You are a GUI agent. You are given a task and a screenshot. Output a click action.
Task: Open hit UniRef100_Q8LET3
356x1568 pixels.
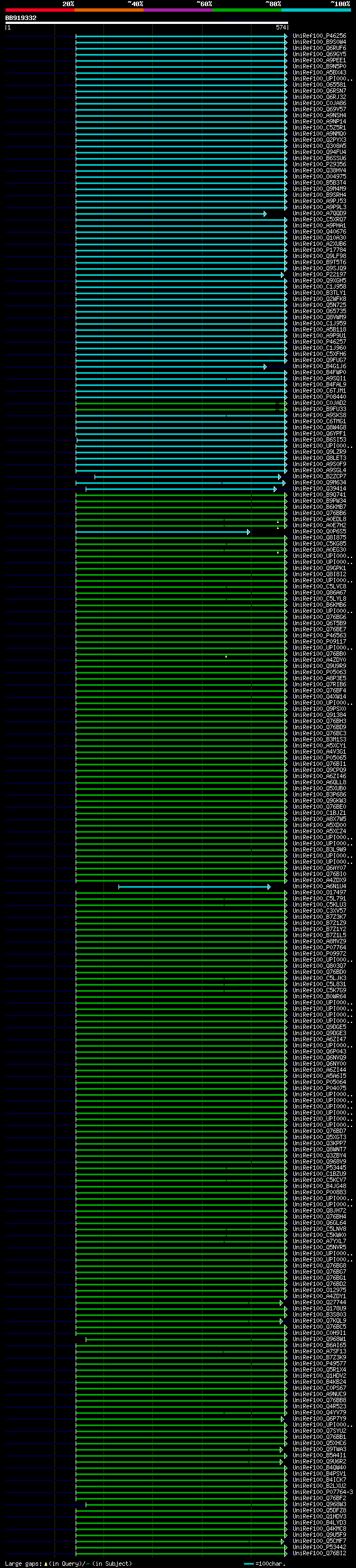(319, 458)
